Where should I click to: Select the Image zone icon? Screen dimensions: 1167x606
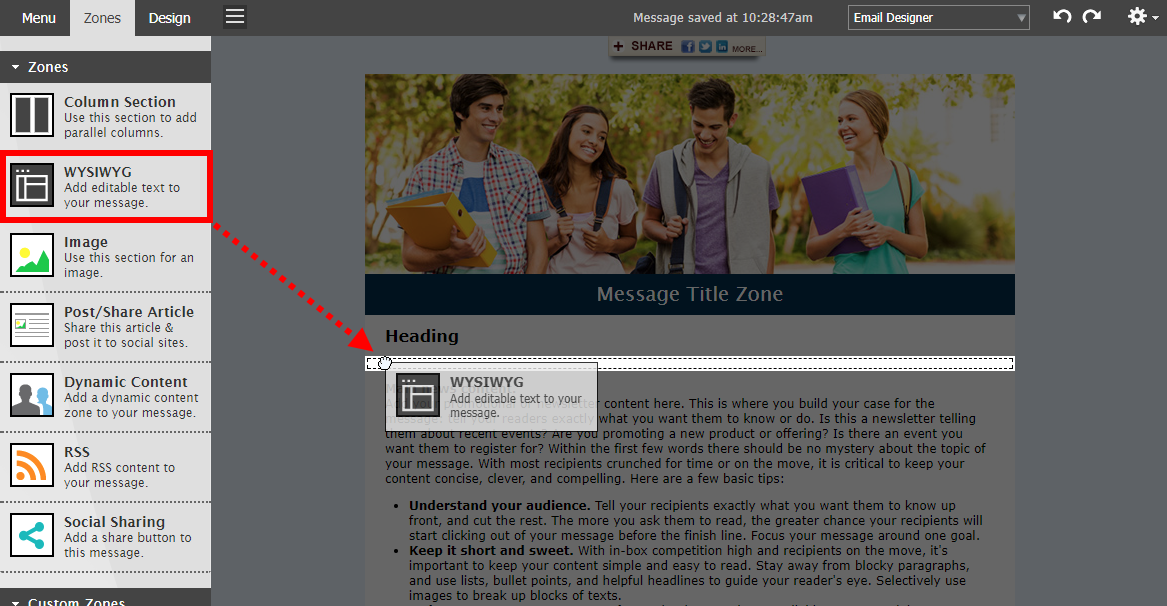pyautogui.click(x=33, y=255)
